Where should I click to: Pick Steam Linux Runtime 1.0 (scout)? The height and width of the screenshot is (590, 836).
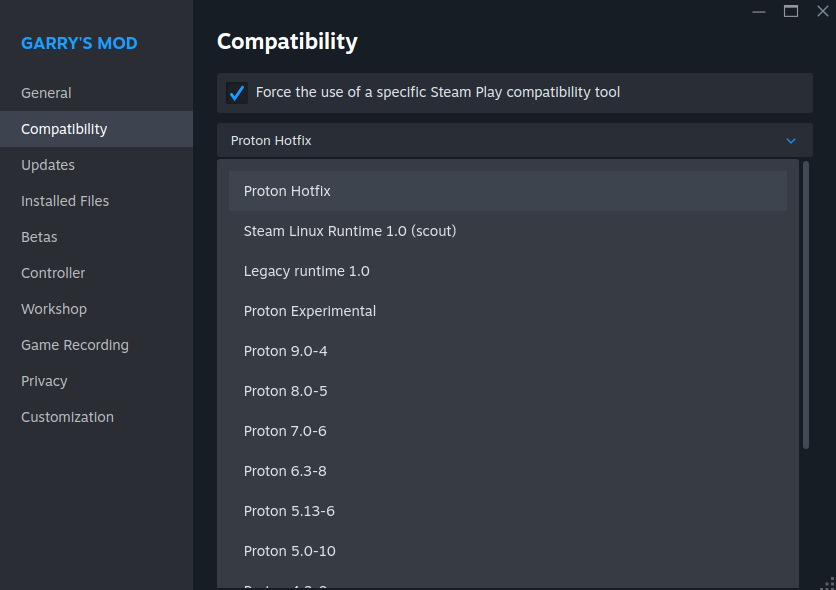click(350, 231)
